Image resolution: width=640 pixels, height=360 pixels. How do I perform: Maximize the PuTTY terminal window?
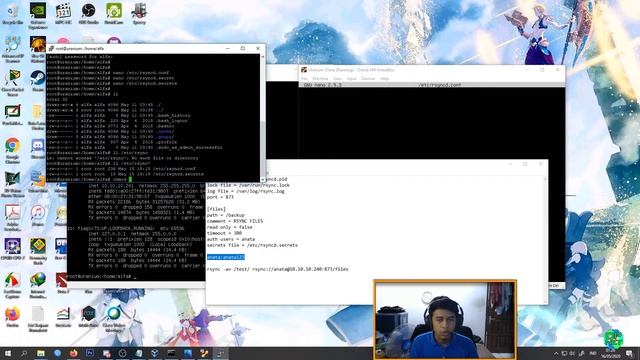coord(243,48)
